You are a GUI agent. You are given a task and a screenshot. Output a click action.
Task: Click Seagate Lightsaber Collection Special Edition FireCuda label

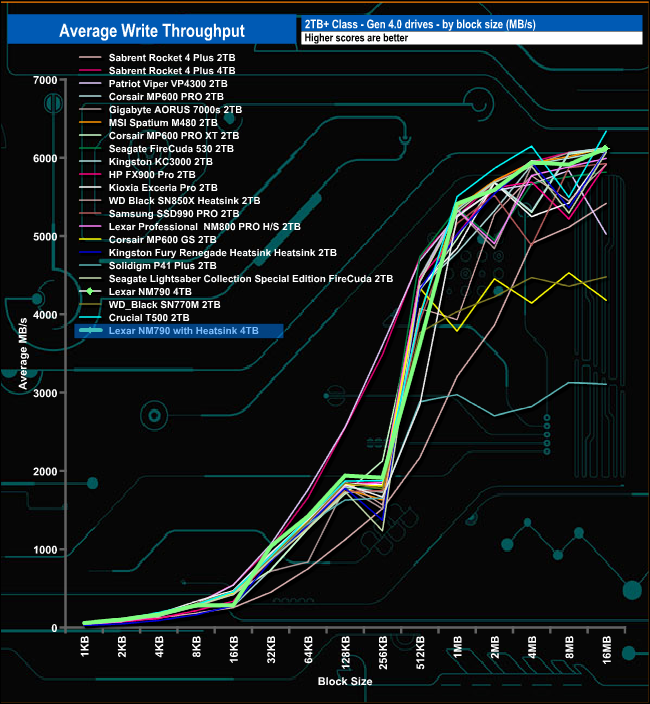pyautogui.click(x=251, y=279)
